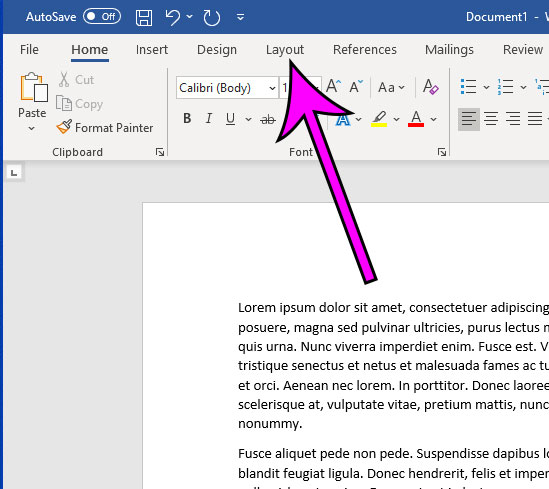Click the Redo/Repeat icon

point(212,18)
